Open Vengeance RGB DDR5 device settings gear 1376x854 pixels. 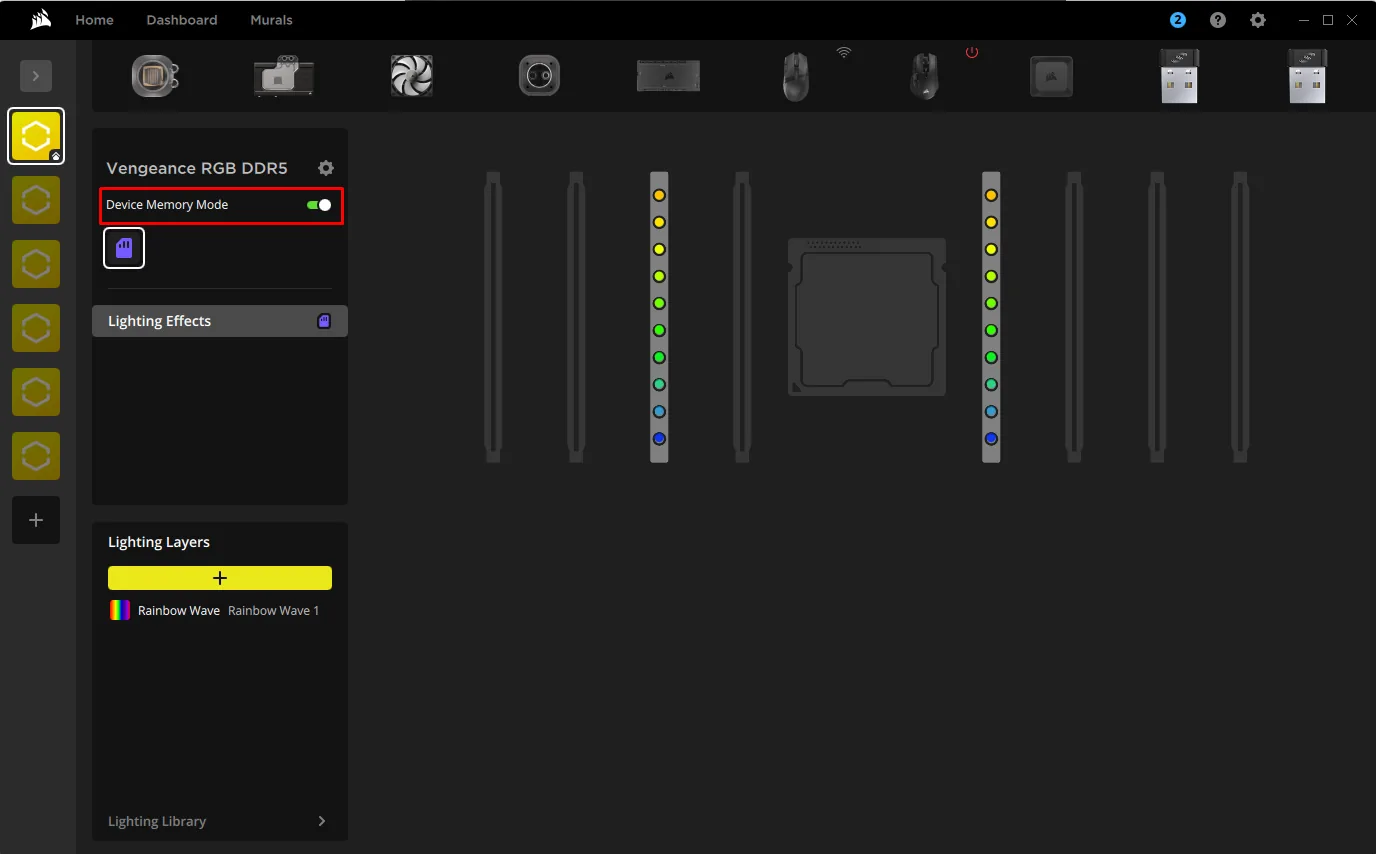click(x=326, y=168)
